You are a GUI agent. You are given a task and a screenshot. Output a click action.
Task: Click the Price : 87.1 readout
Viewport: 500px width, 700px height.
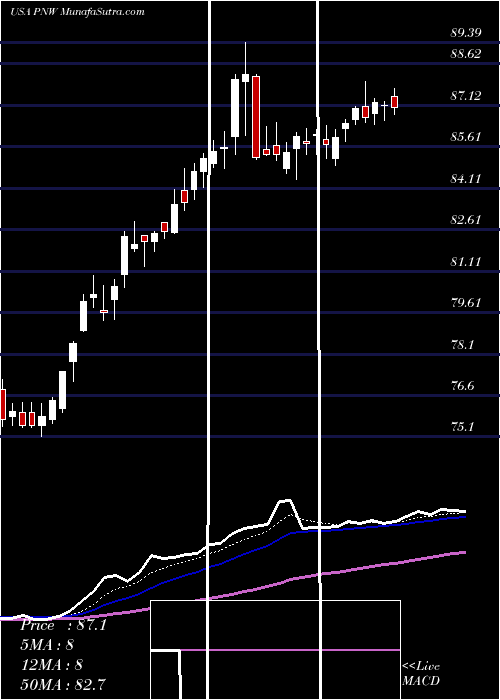click(63, 625)
